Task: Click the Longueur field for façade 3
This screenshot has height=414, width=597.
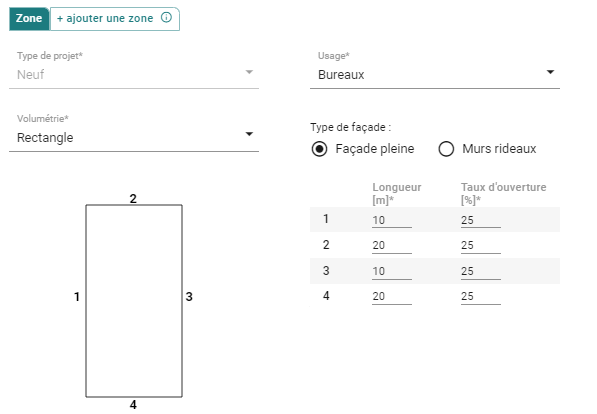Action: [392, 271]
